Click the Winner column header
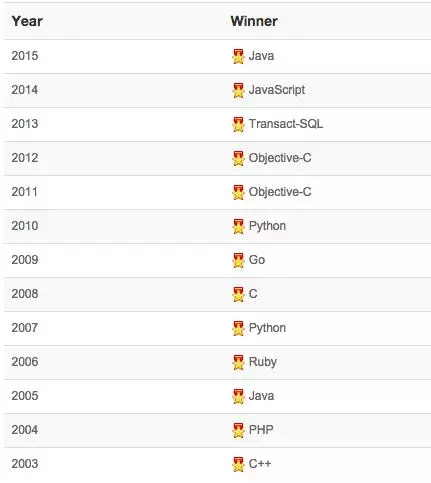 (254, 21)
